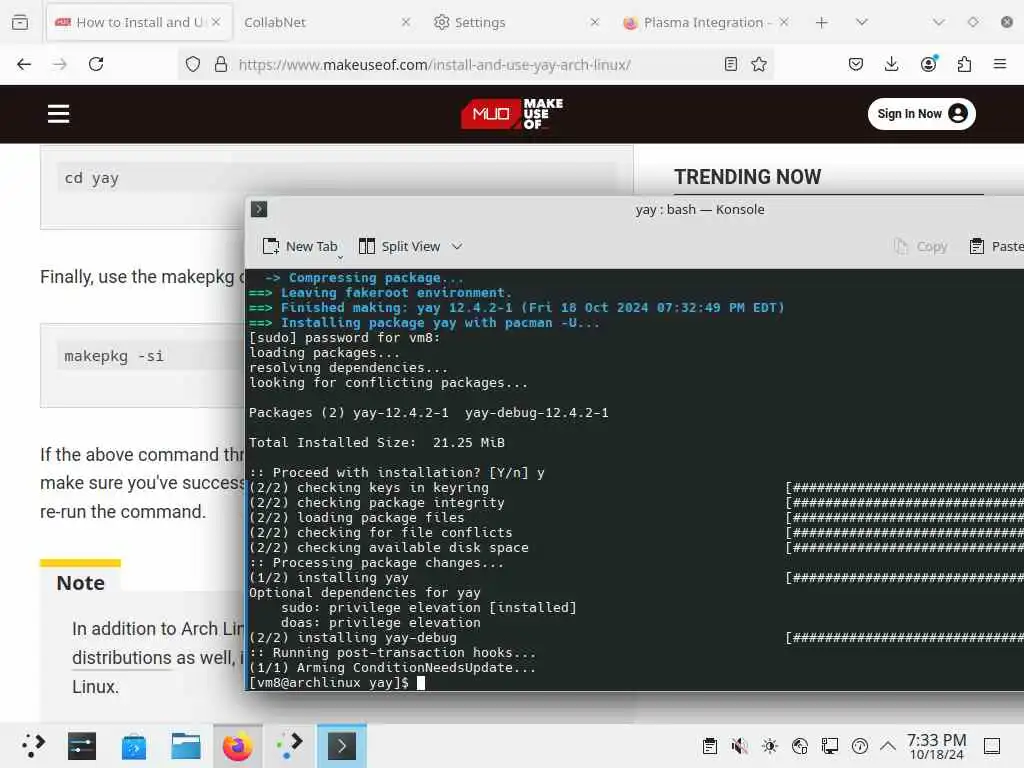The height and width of the screenshot is (768, 1024).
Task: Open the tracking protection shield icon
Action: (x=193, y=64)
